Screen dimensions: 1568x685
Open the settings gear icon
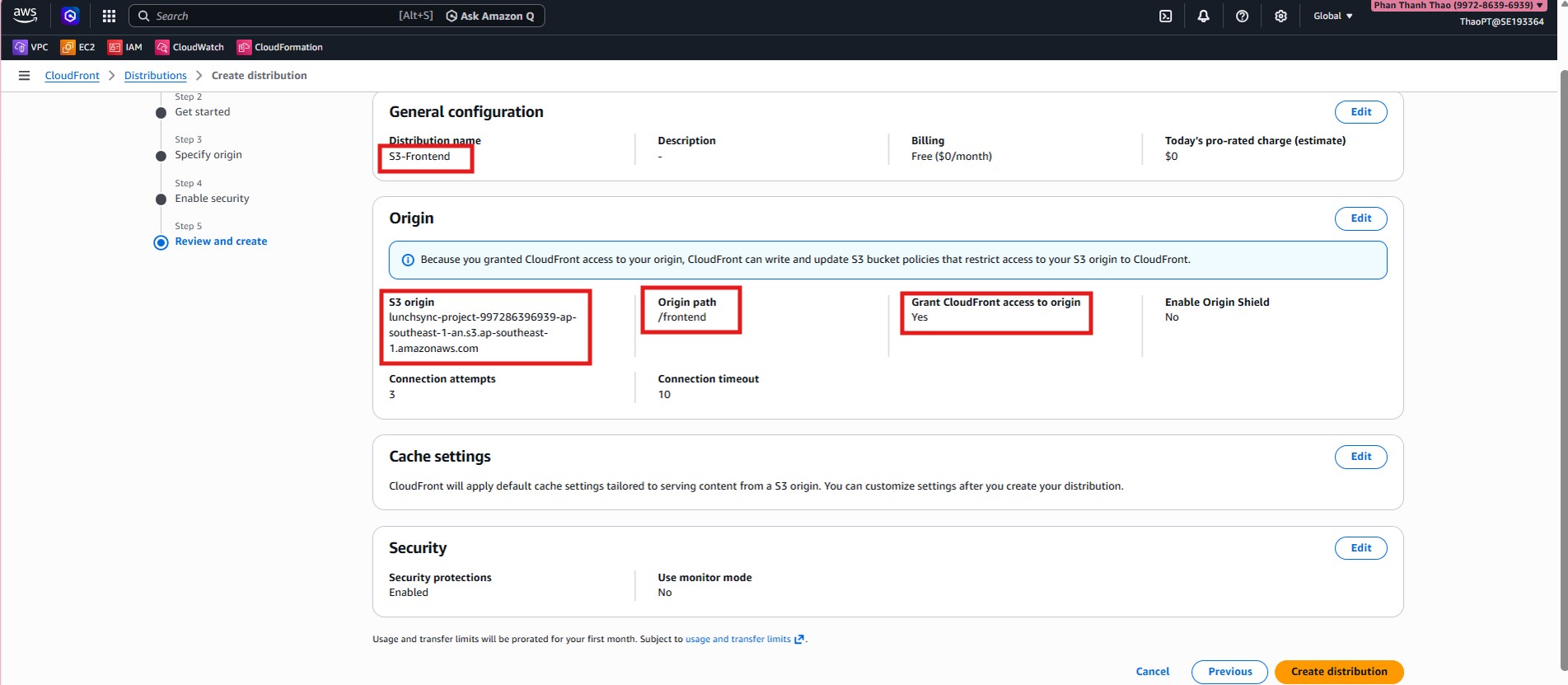pyautogui.click(x=1280, y=16)
